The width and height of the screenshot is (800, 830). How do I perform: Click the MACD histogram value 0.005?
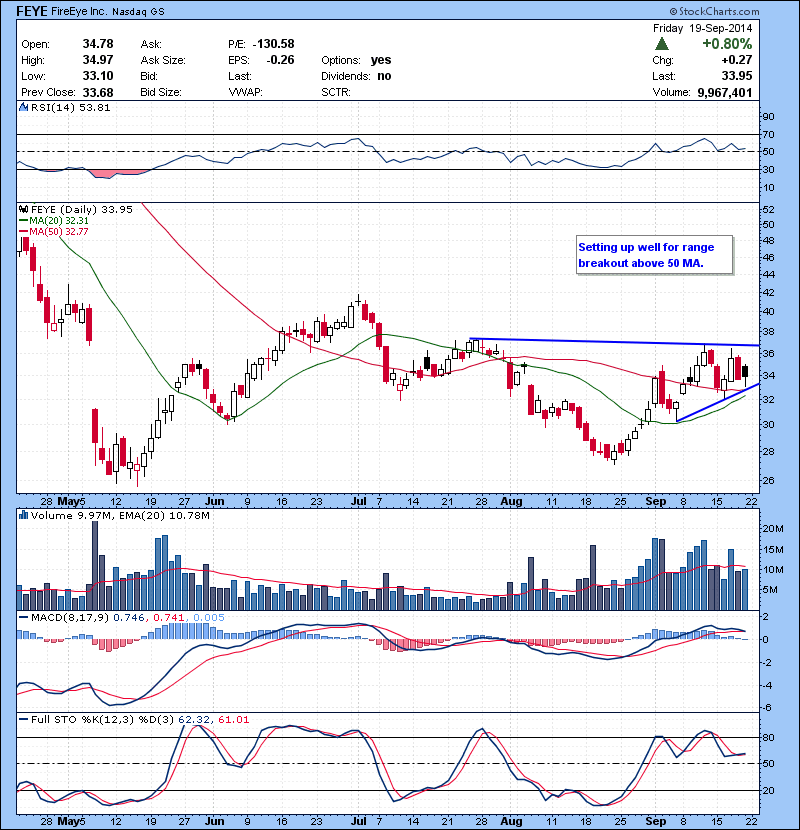tap(209, 617)
